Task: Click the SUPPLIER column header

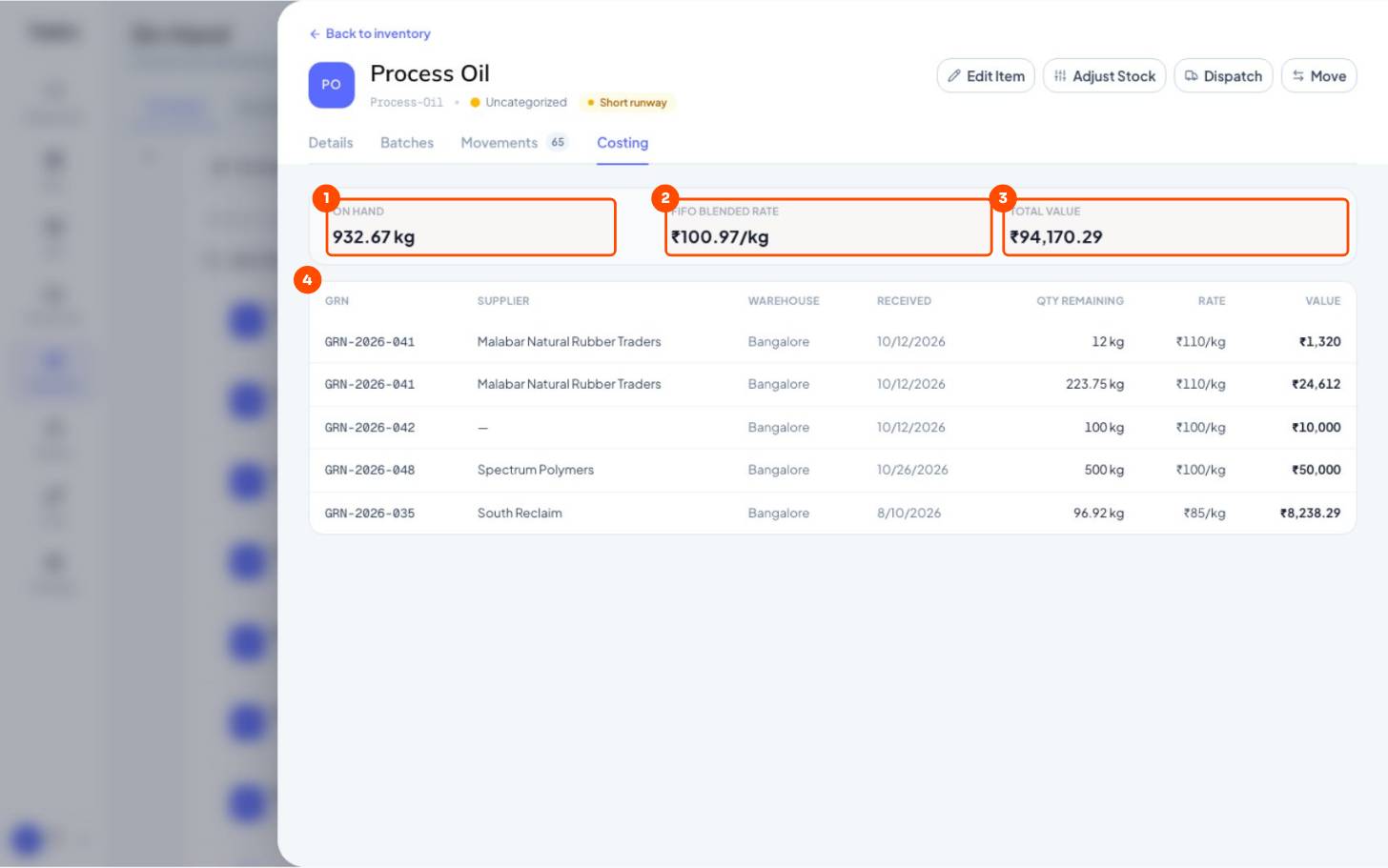Action: click(503, 301)
